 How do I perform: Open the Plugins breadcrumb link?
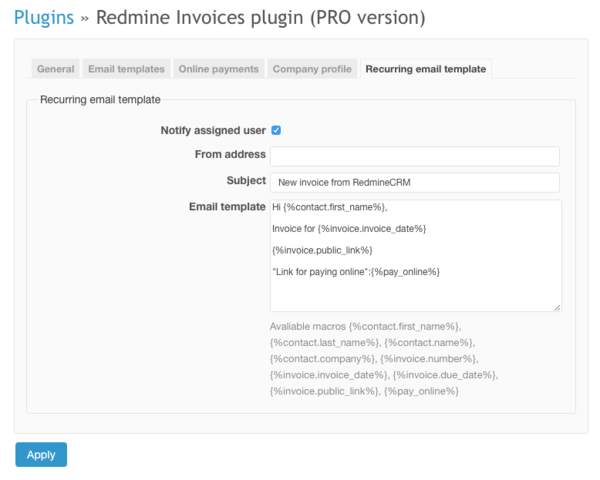click(43, 18)
